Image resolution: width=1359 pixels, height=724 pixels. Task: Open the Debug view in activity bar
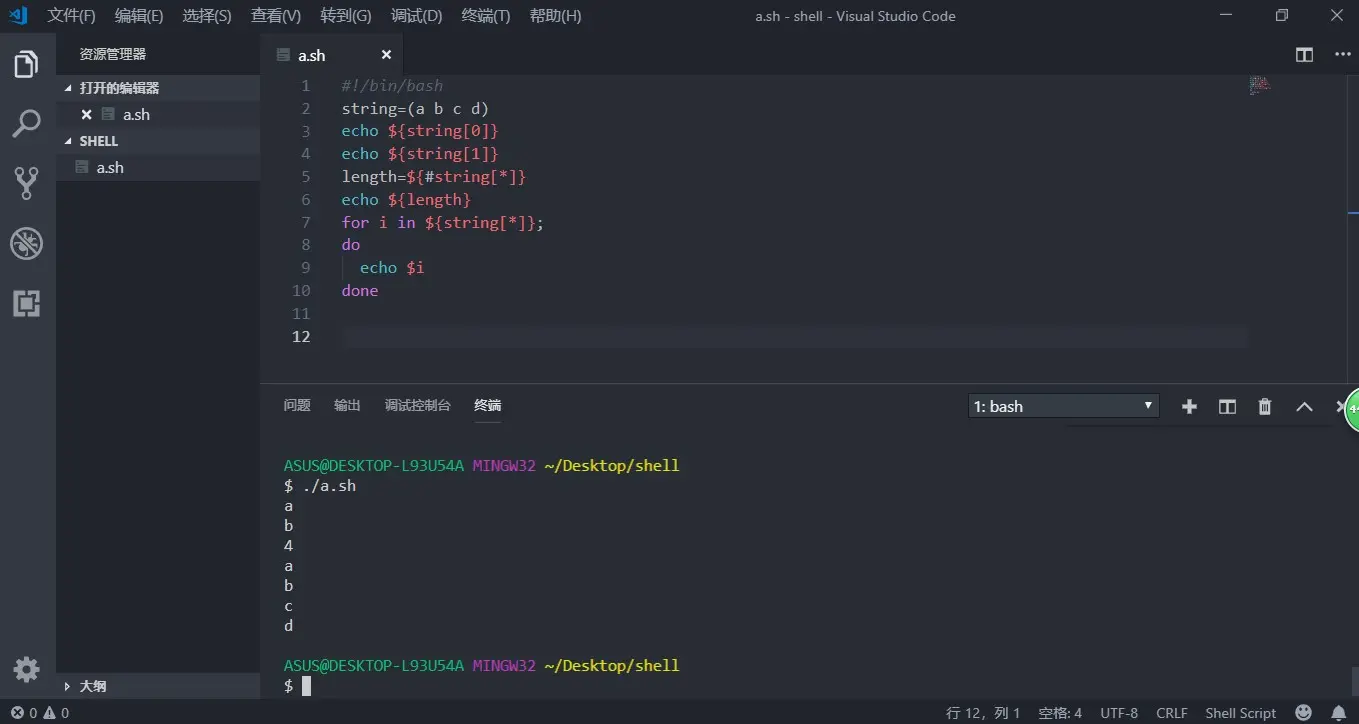coord(26,243)
